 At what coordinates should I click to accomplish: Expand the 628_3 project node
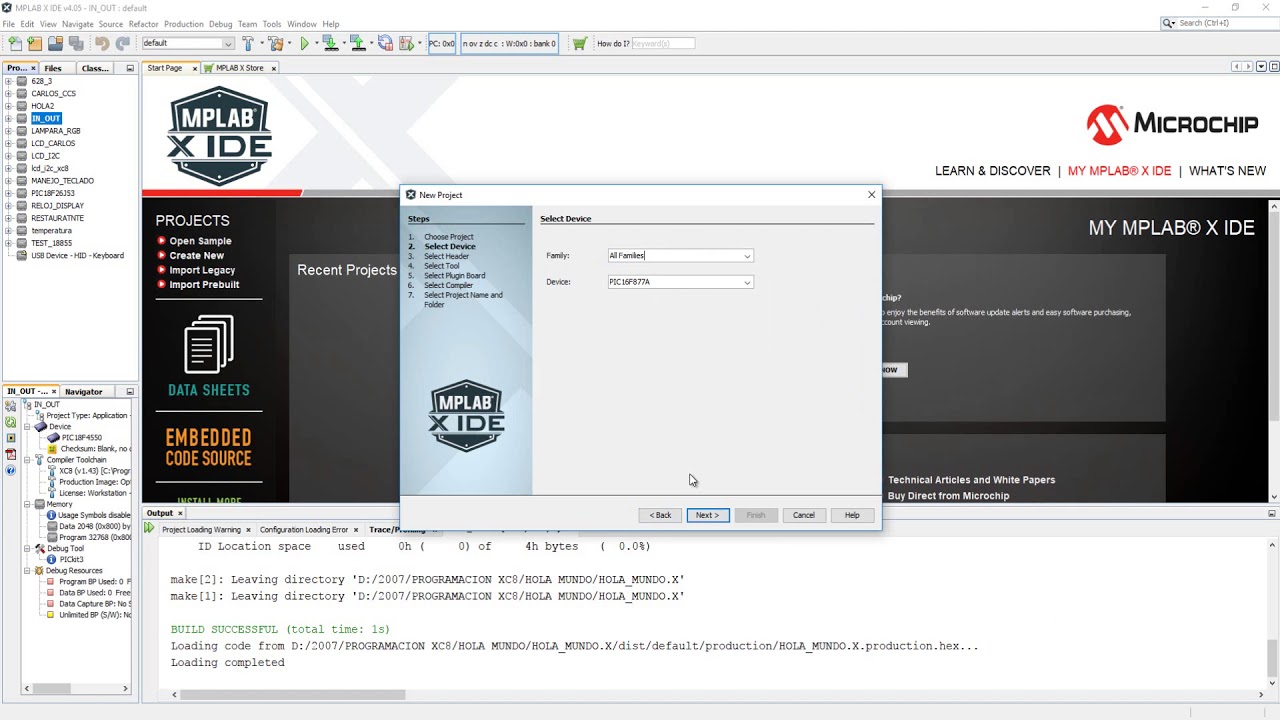(8, 81)
